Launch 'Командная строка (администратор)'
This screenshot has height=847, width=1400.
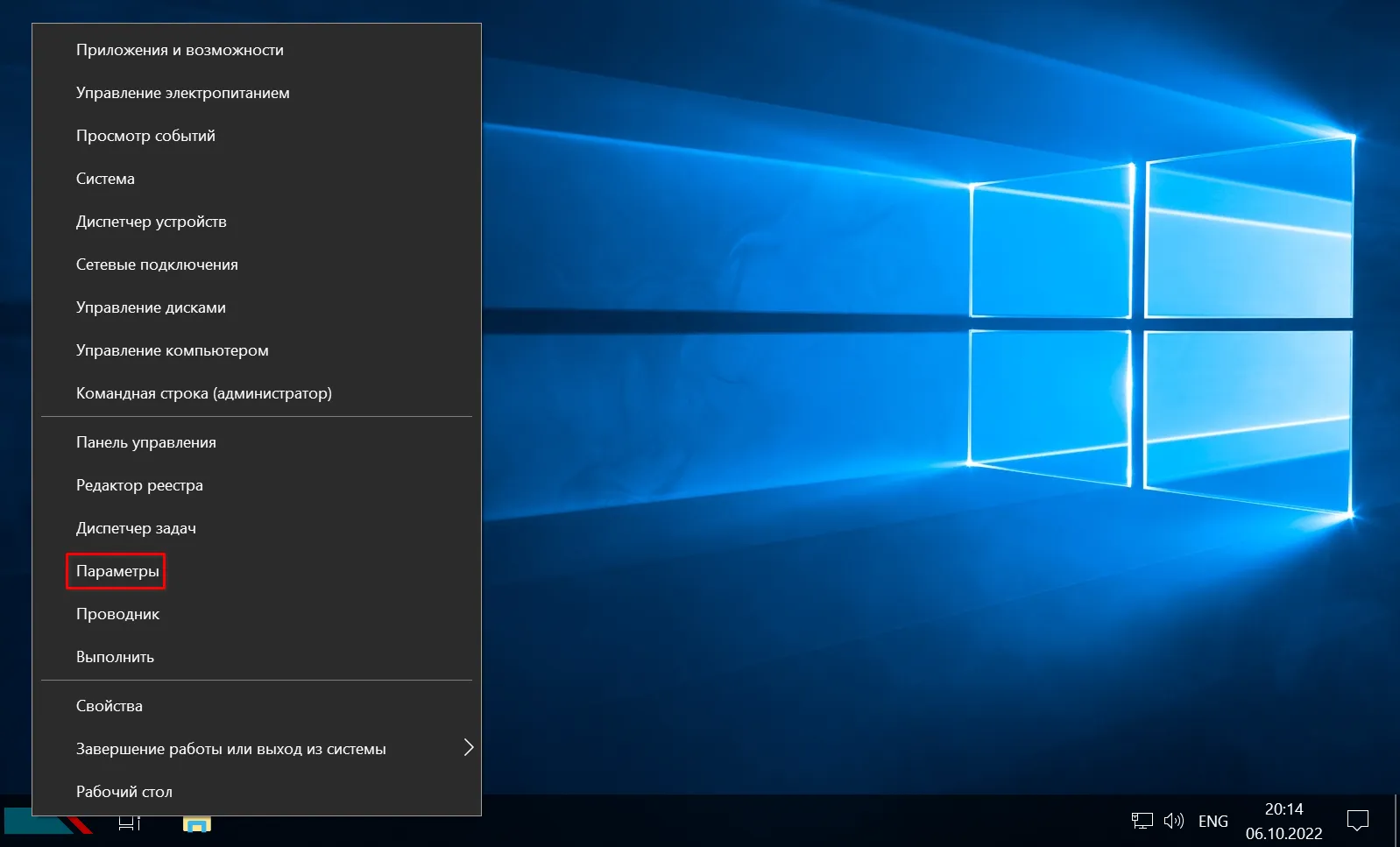[257, 393]
